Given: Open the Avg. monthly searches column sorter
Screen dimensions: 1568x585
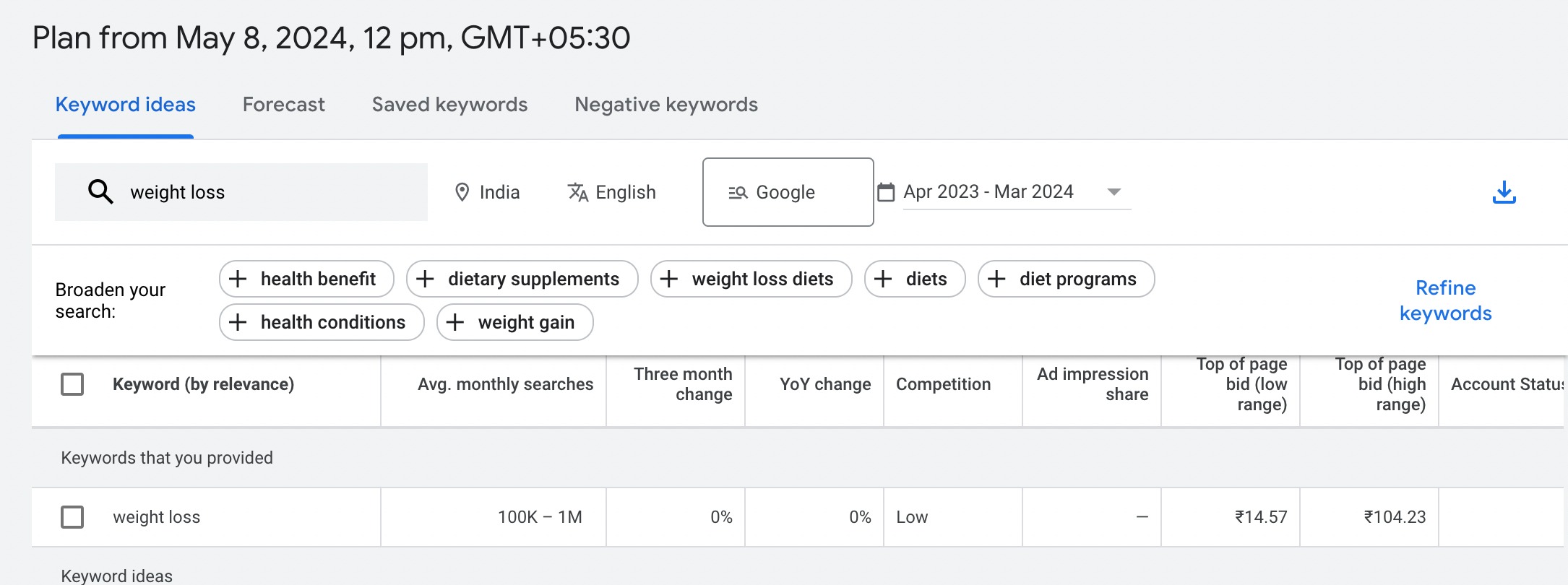Looking at the screenshot, I should 505,384.
